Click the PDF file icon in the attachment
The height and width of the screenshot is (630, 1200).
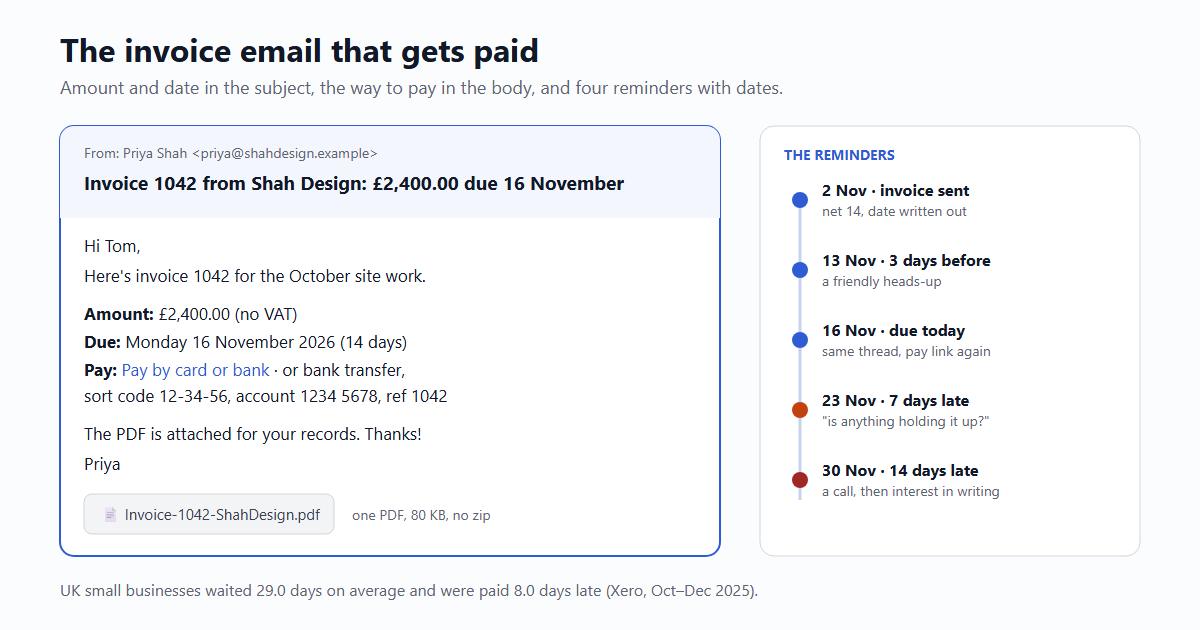(110, 515)
